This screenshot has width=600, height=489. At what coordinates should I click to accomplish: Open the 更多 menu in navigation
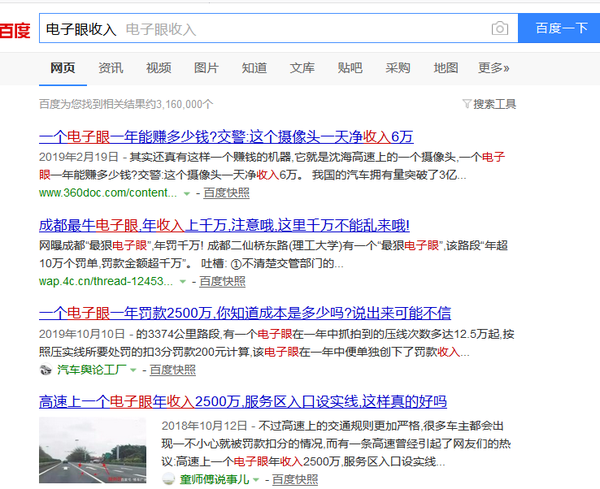tap(493, 68)
